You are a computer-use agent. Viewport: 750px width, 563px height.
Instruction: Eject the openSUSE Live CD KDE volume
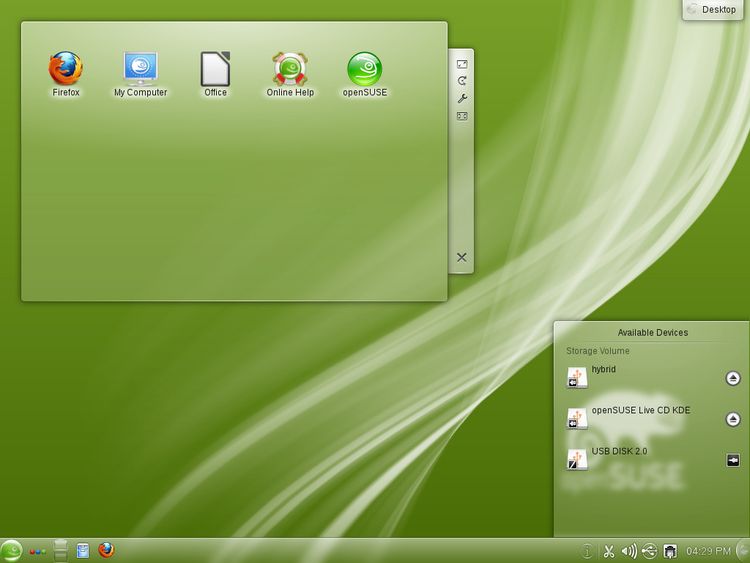click(x=732, y=419)
